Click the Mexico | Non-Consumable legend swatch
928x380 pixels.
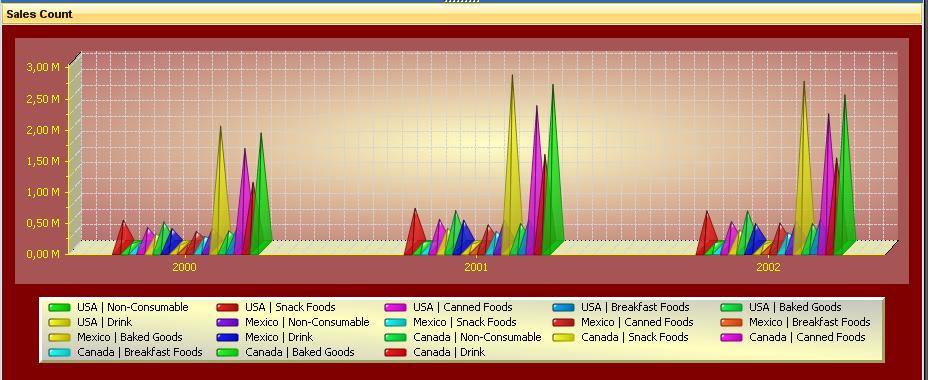pos(227,323)
